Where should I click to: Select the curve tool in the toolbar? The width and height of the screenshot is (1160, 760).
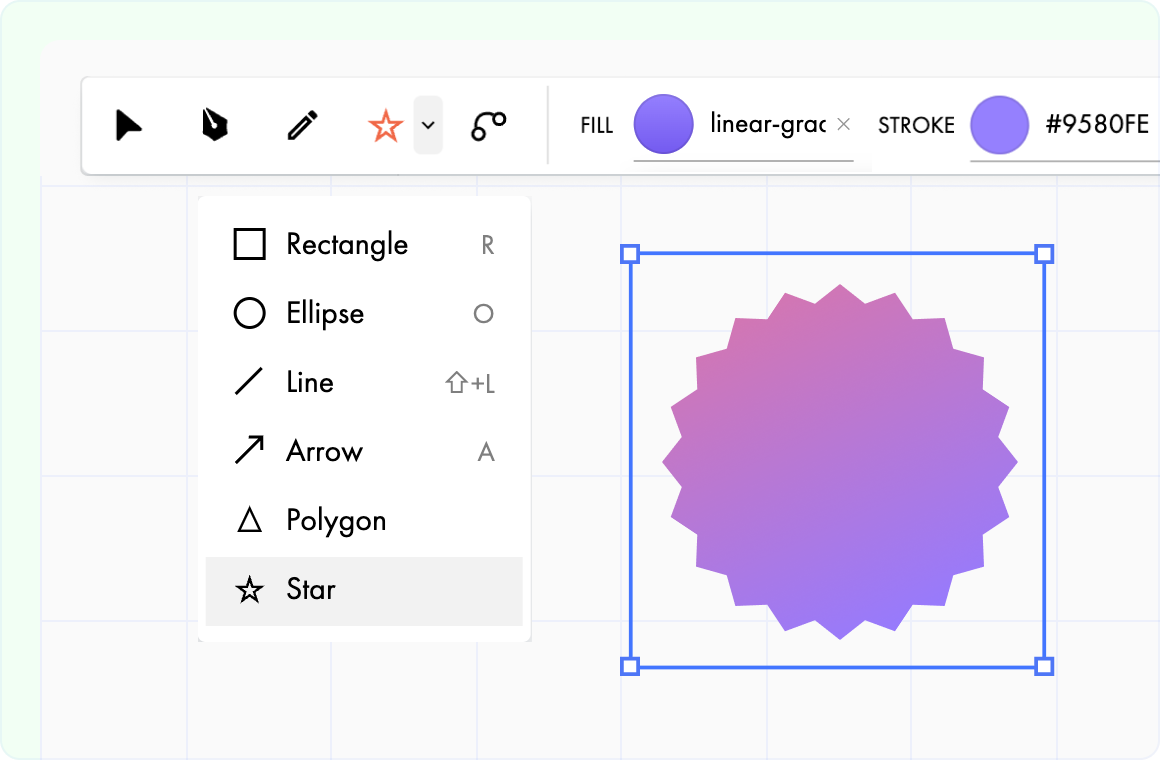click(x=487, y=125)
